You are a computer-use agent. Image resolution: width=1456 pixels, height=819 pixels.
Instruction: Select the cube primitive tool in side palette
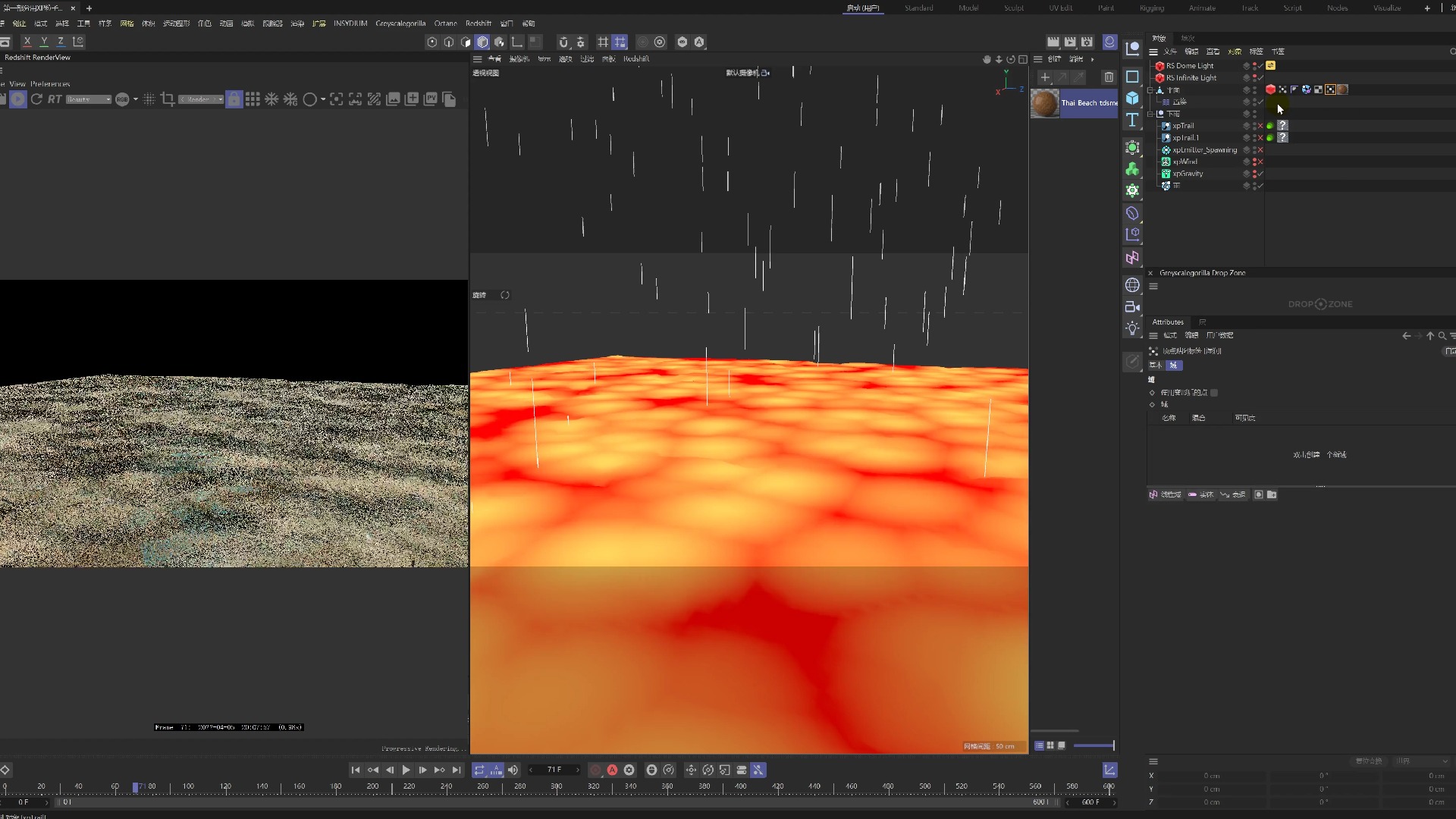tap(1132, 98)
